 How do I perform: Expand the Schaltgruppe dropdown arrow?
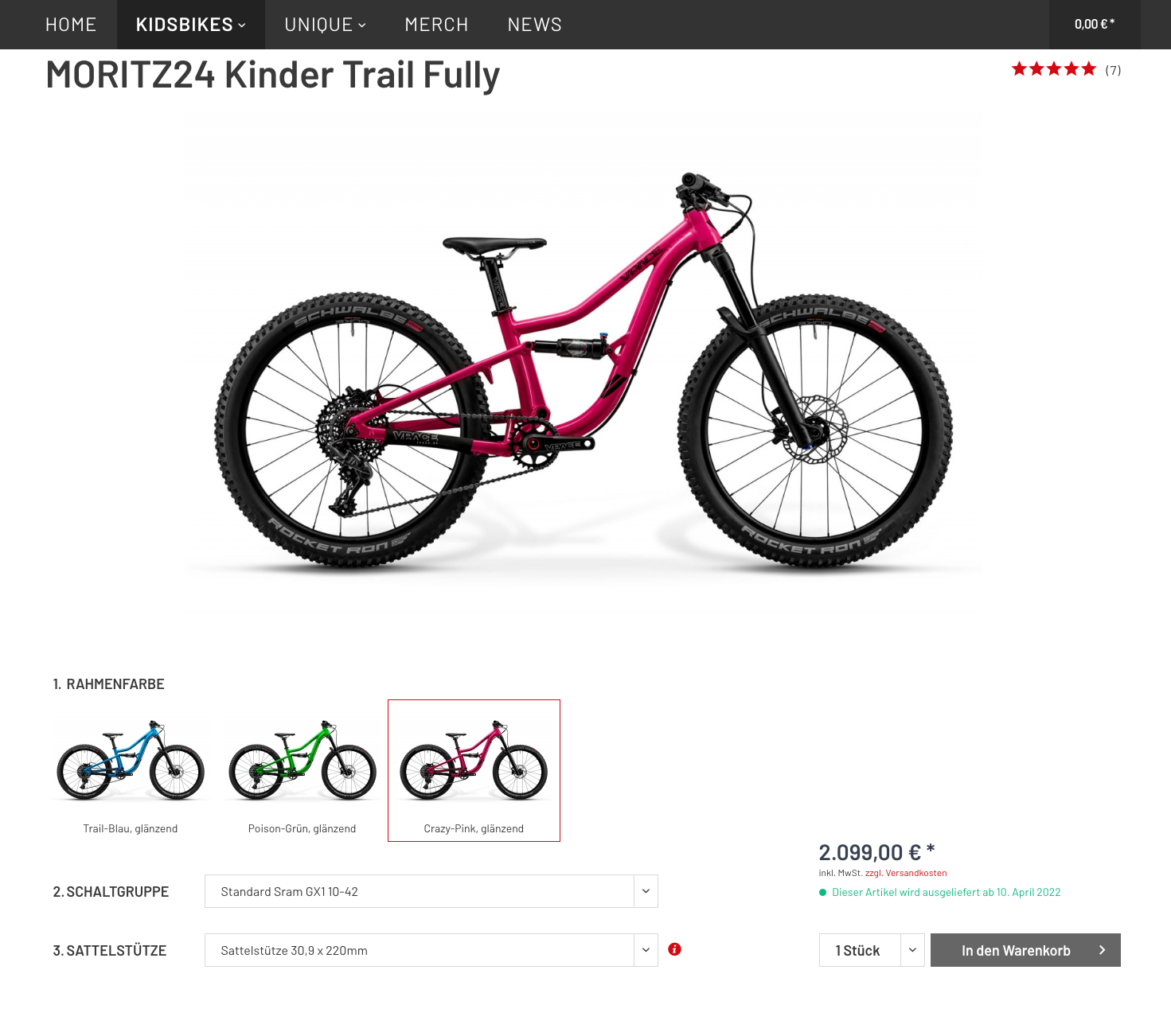(x=646, y=891)
